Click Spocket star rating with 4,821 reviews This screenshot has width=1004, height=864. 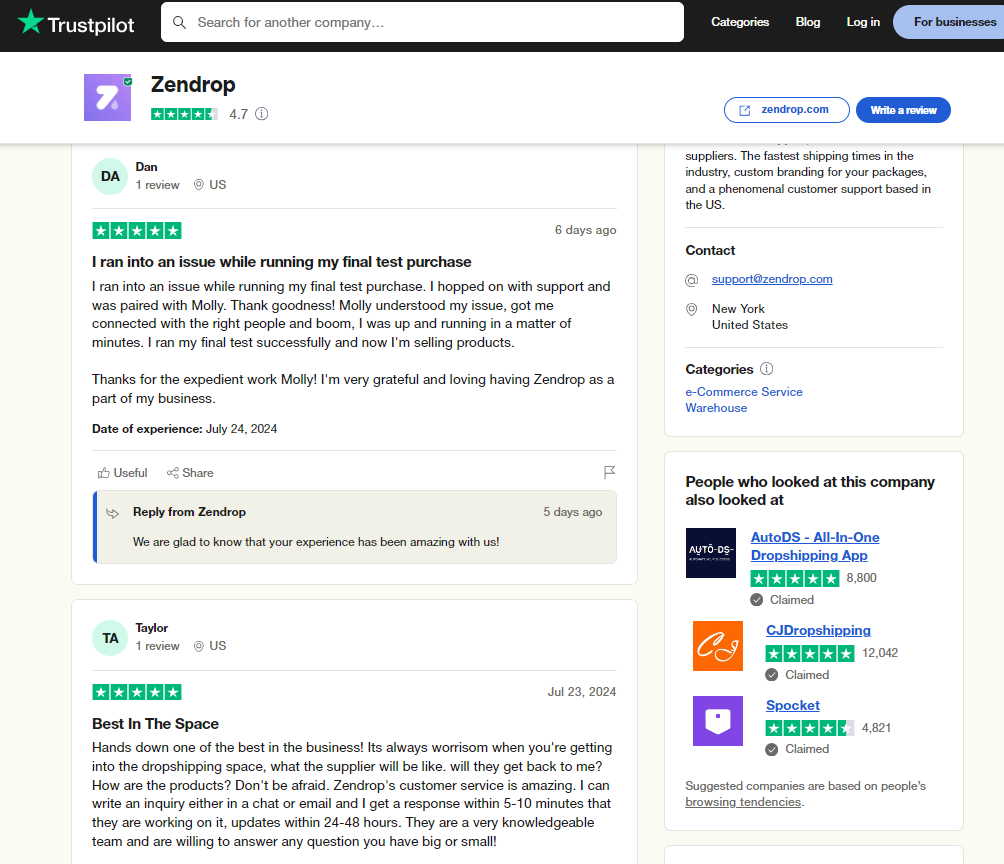810,728
